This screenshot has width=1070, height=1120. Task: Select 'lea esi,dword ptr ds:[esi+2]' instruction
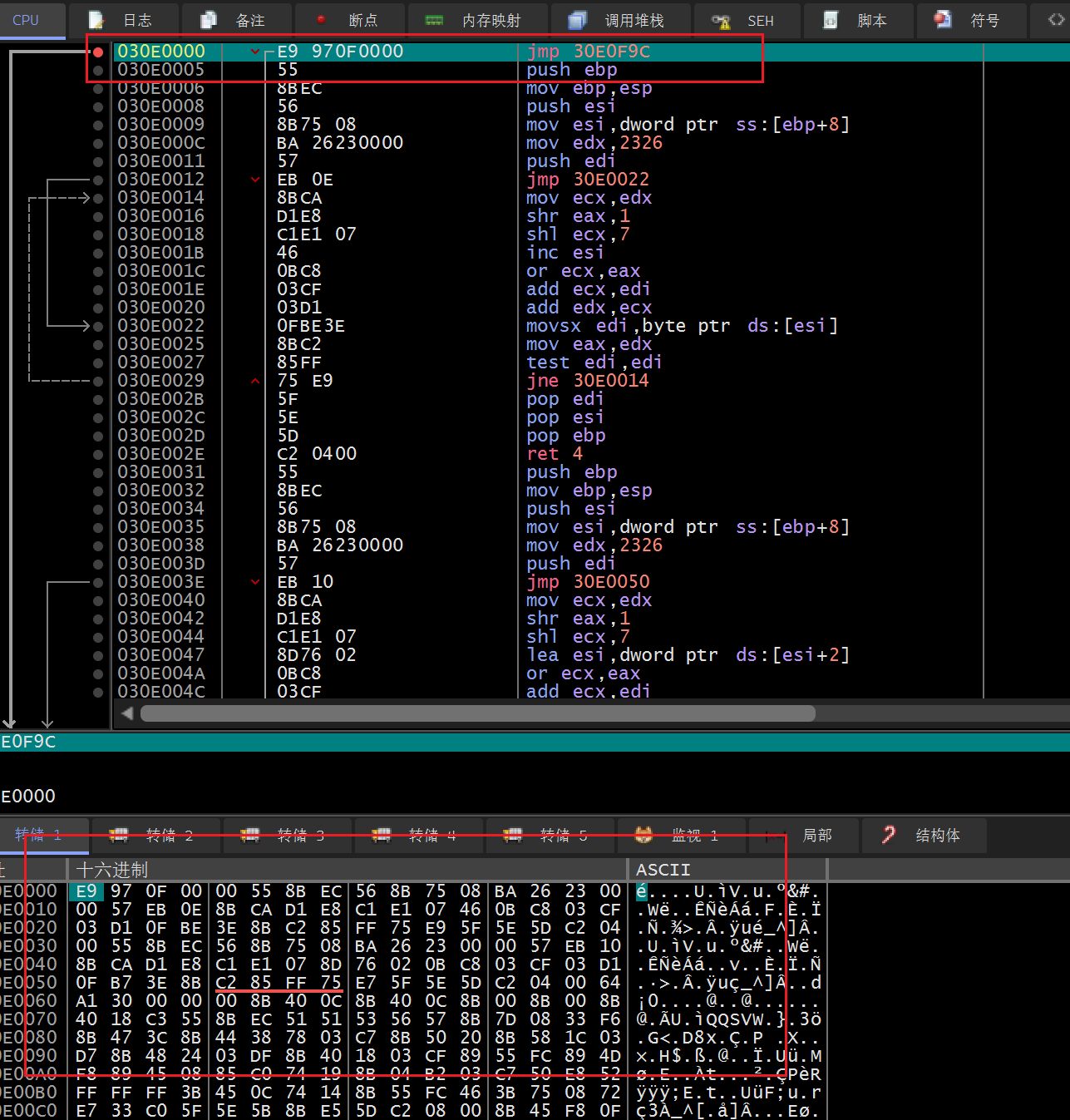tap(688, 655)
